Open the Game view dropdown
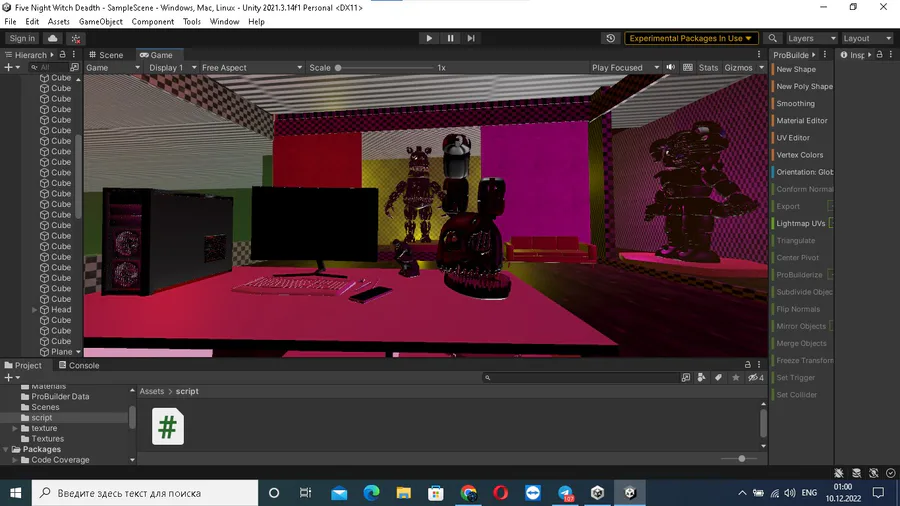Screen dimensions: 900x506 (x=113, y=67)
